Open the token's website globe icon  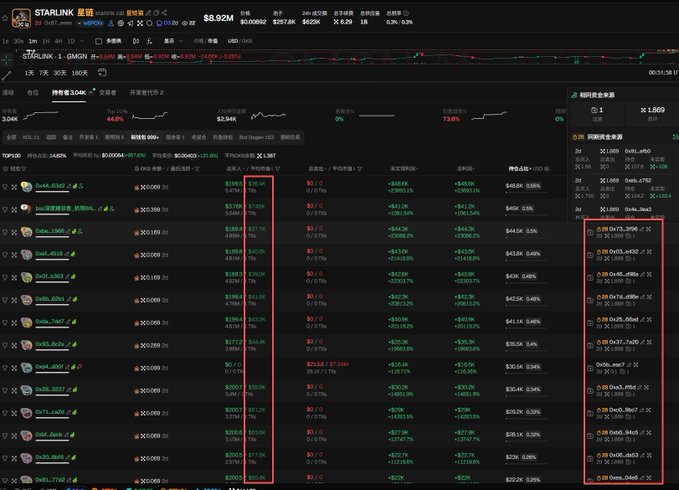tap(121, 23)
